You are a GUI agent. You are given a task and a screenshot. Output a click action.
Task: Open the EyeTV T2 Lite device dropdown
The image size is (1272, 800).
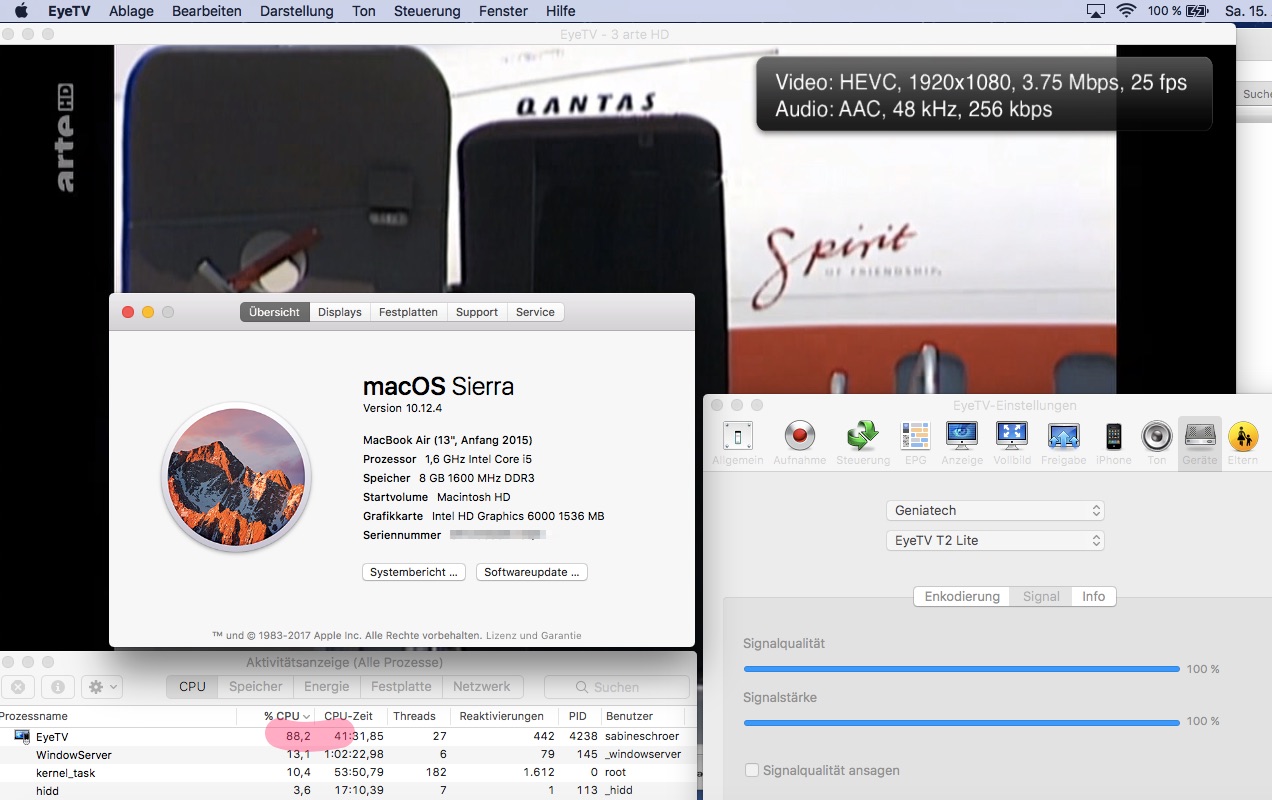tap(995, 540)
